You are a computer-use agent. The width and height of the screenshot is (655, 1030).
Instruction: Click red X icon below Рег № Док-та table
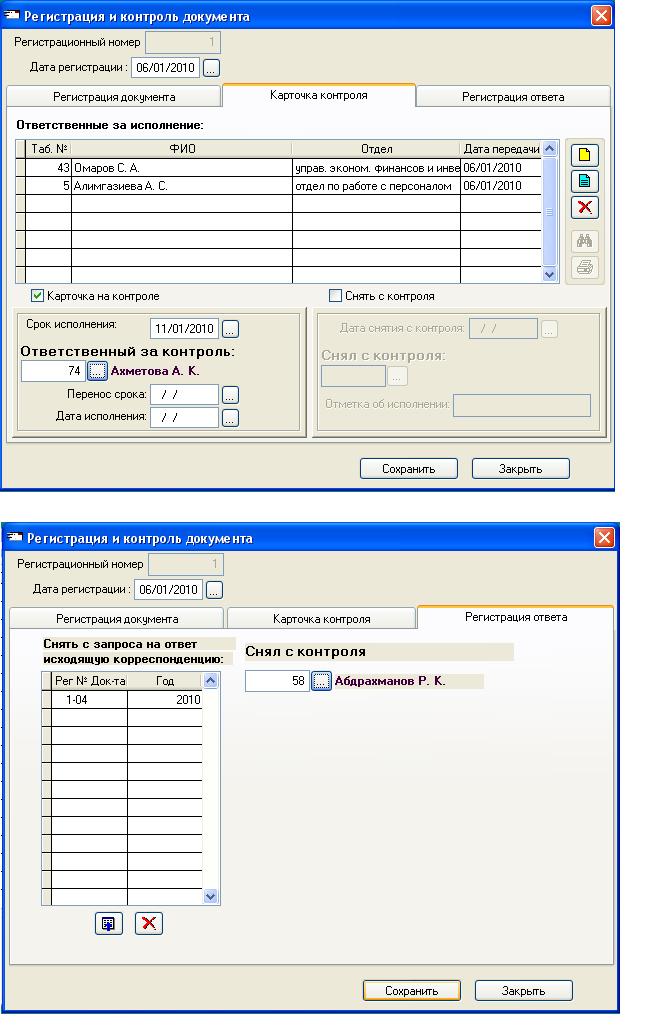[148, 924]
